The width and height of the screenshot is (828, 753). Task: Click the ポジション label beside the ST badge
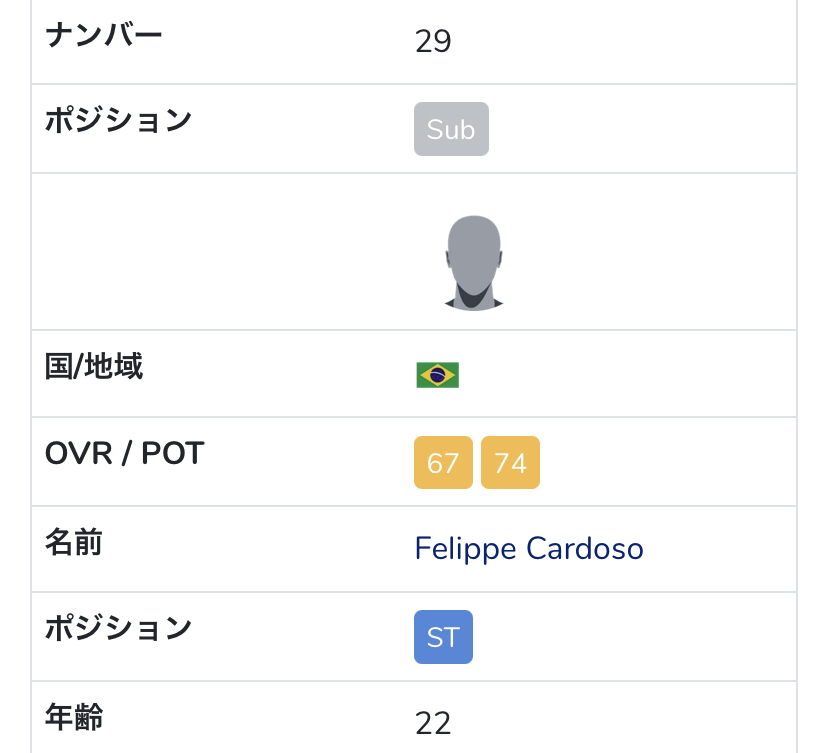(118, 628)
